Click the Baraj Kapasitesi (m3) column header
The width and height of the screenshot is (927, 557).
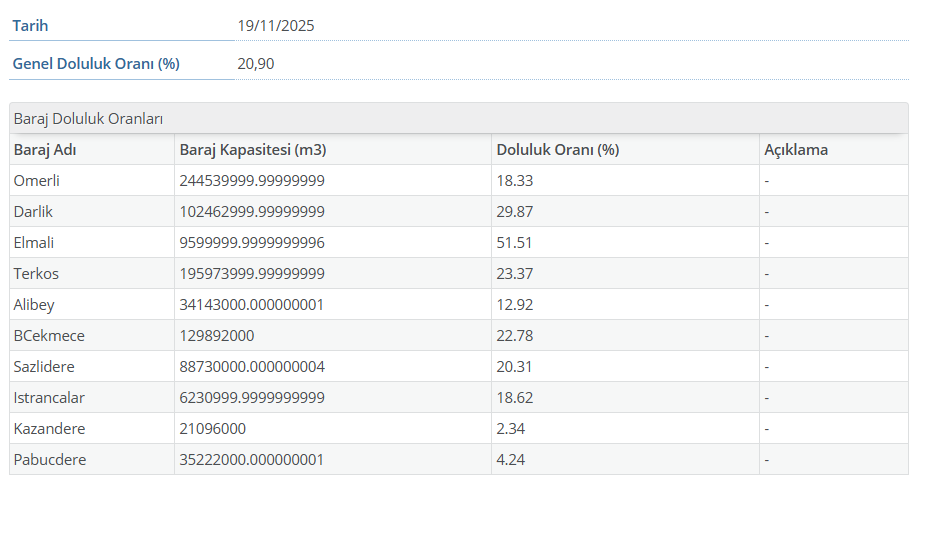(253, 150)
